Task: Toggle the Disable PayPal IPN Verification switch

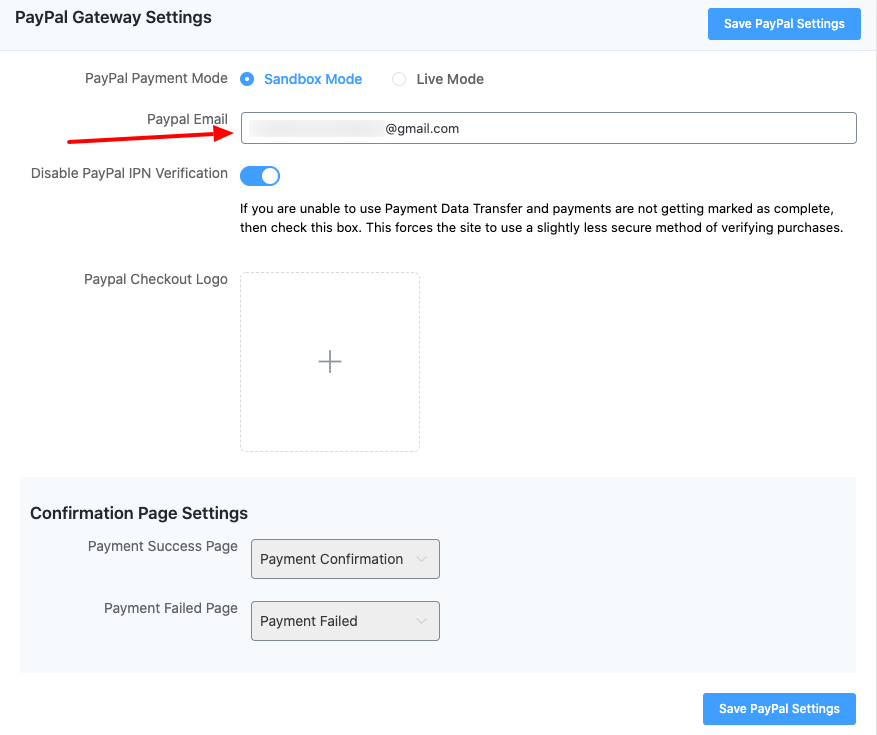Action: 260,176
